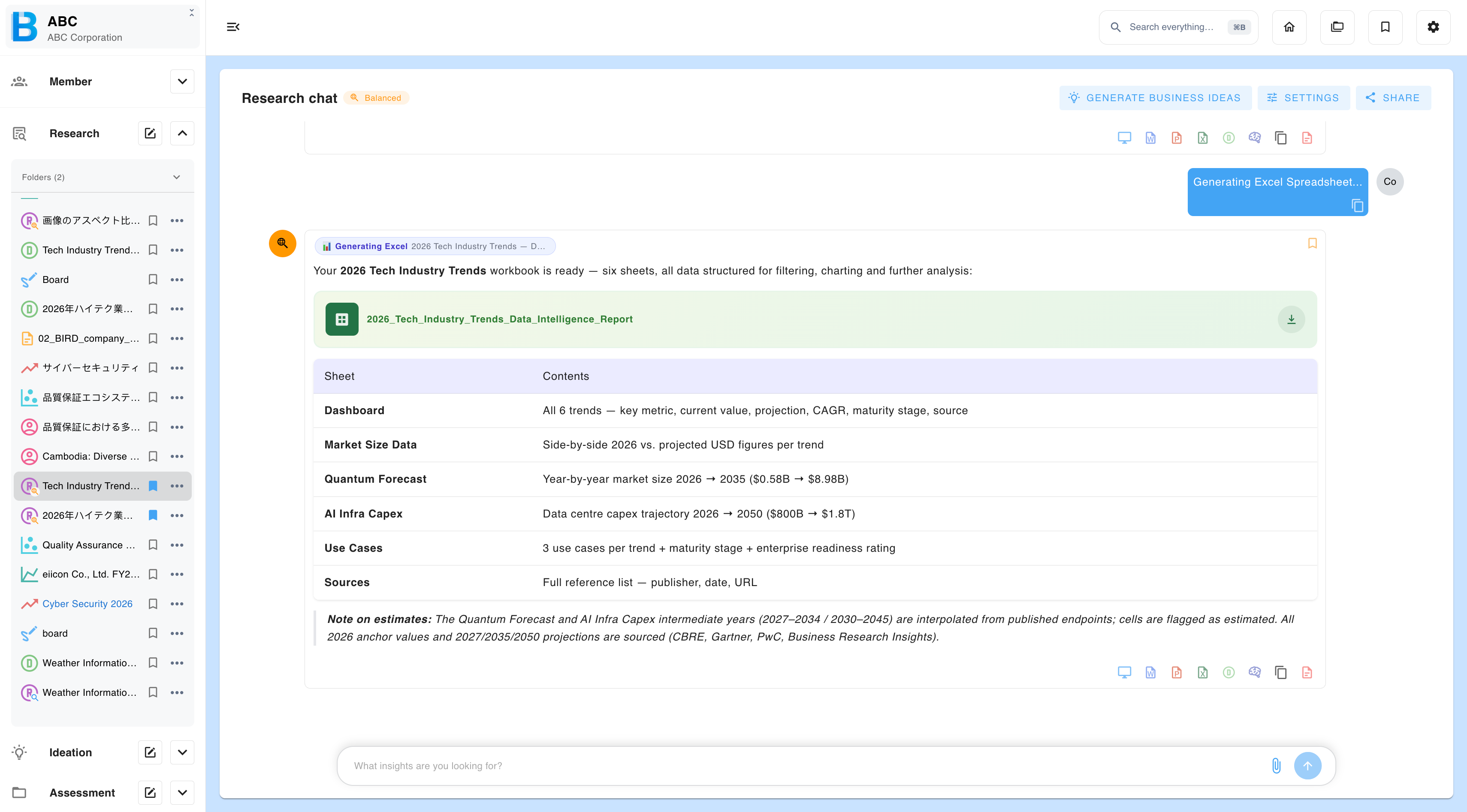Expand the Generating Excel status chip
Viewport: 1467px width, 812px height.
point(435,247)
